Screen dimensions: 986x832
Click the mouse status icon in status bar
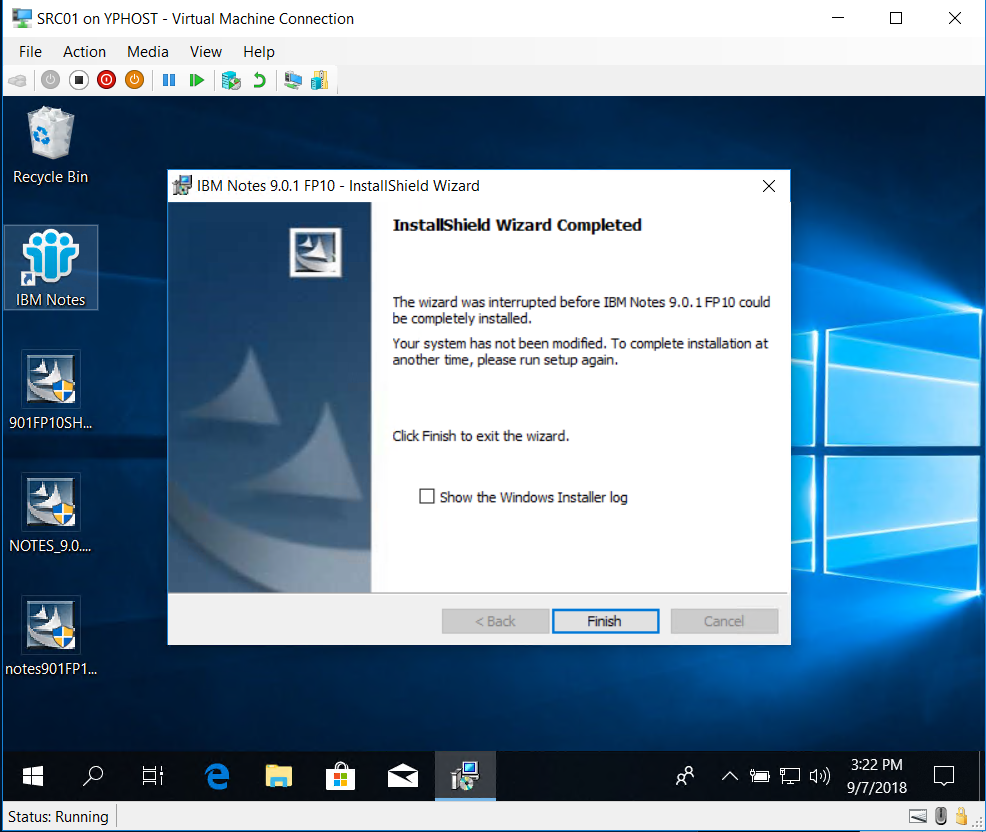click(941, 816)
